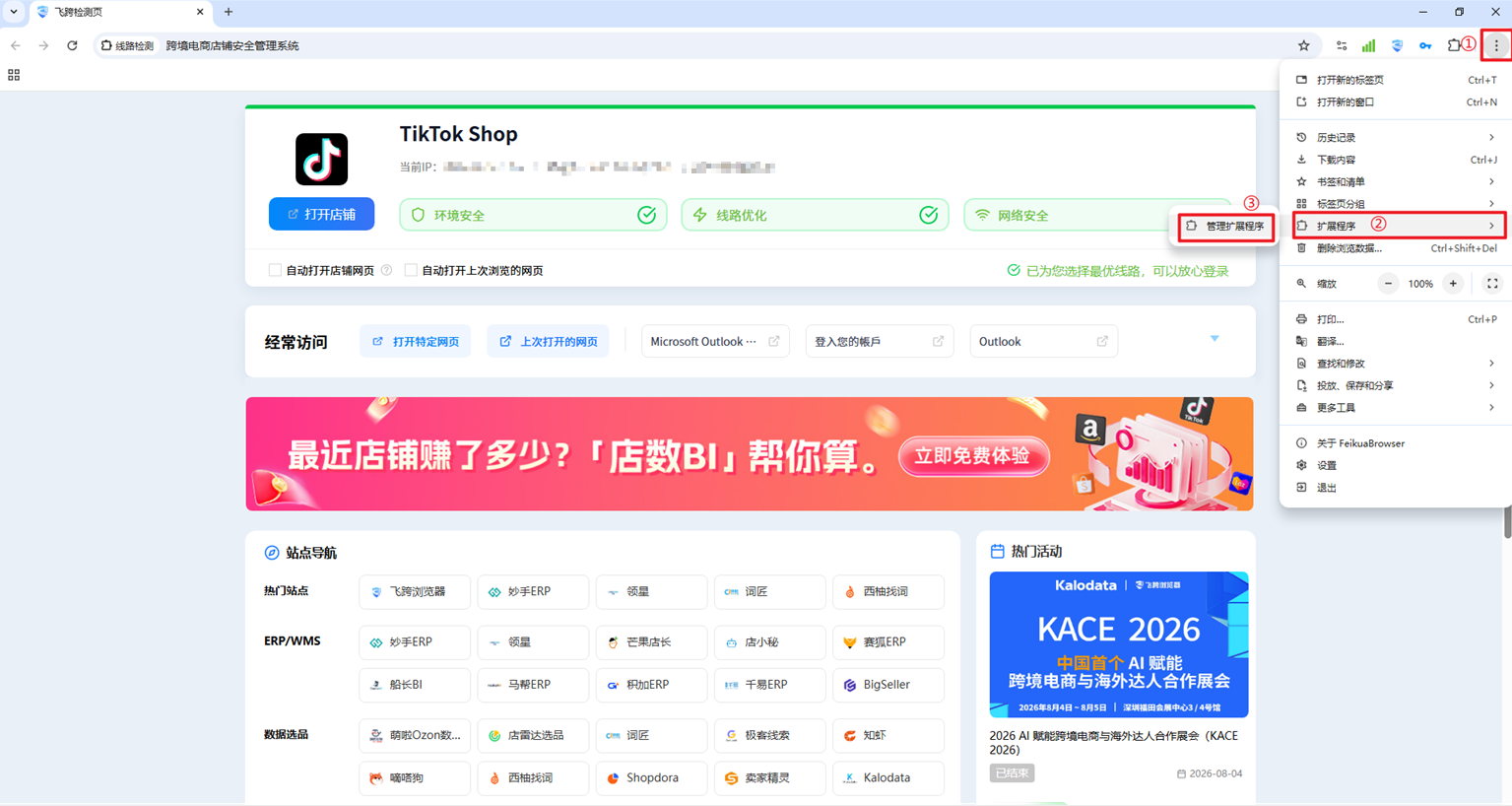The height and width of the screenshot is (806, 1512).
Task: Click external-link icon on Microsoft Outlook shortcut
Action: (774, 342)
